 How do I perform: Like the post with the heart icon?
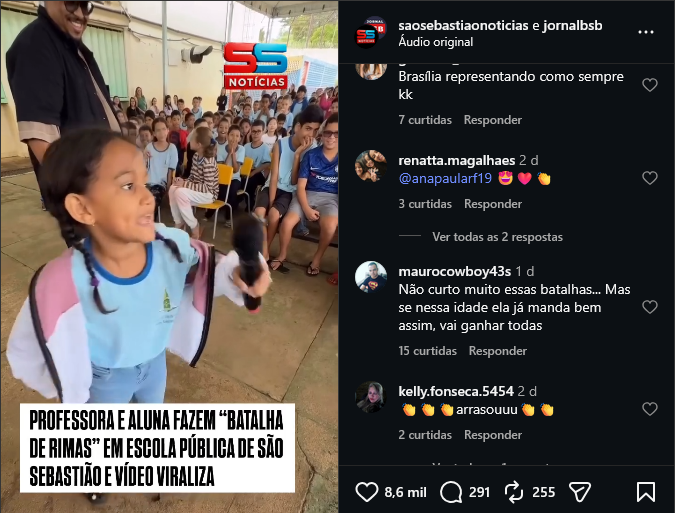click(367, 492)
